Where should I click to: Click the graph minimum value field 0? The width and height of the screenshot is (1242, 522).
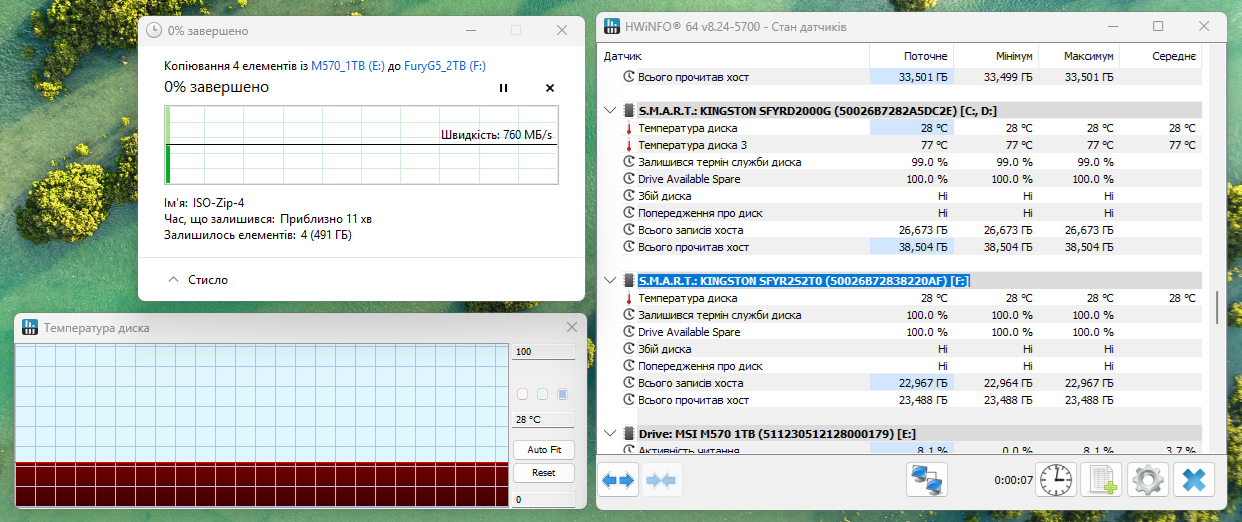tap(544, 499)
